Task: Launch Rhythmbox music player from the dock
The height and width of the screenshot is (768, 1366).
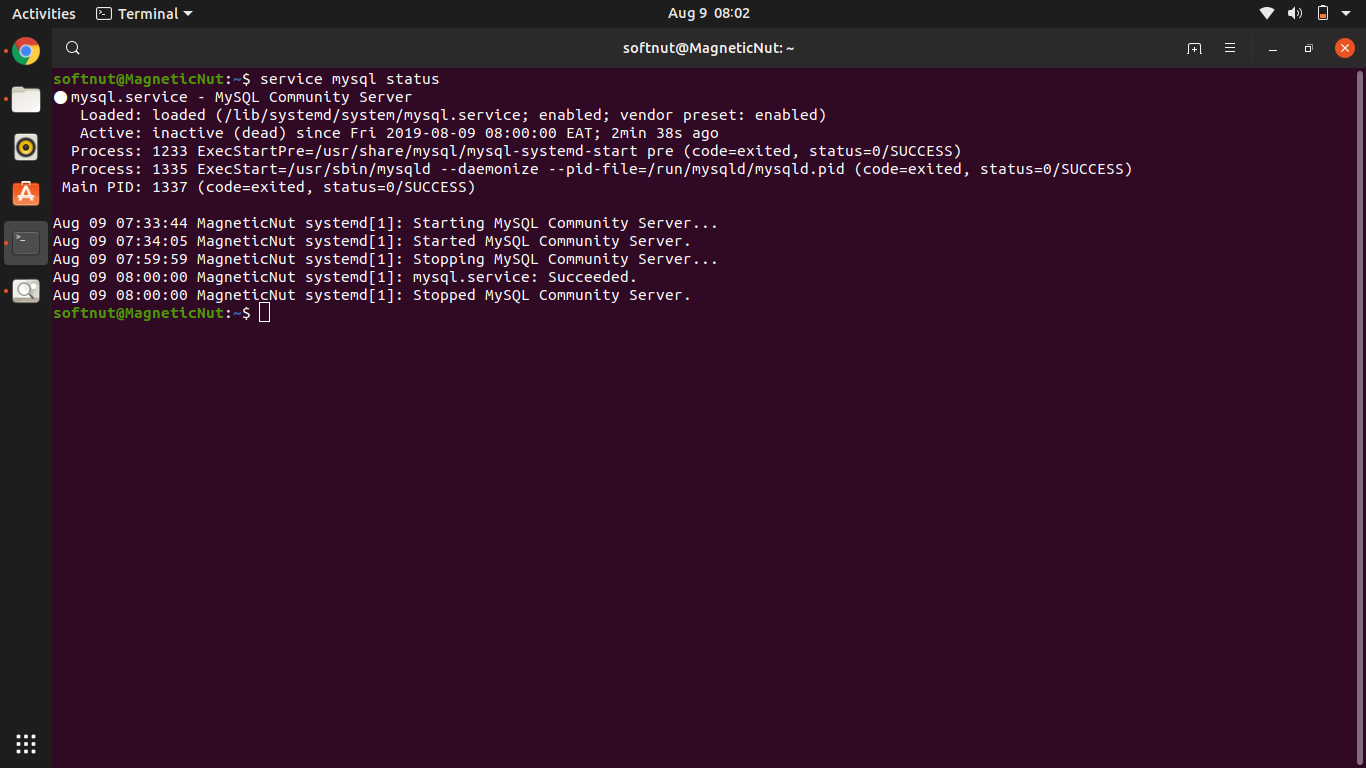Action: point(25,147)
